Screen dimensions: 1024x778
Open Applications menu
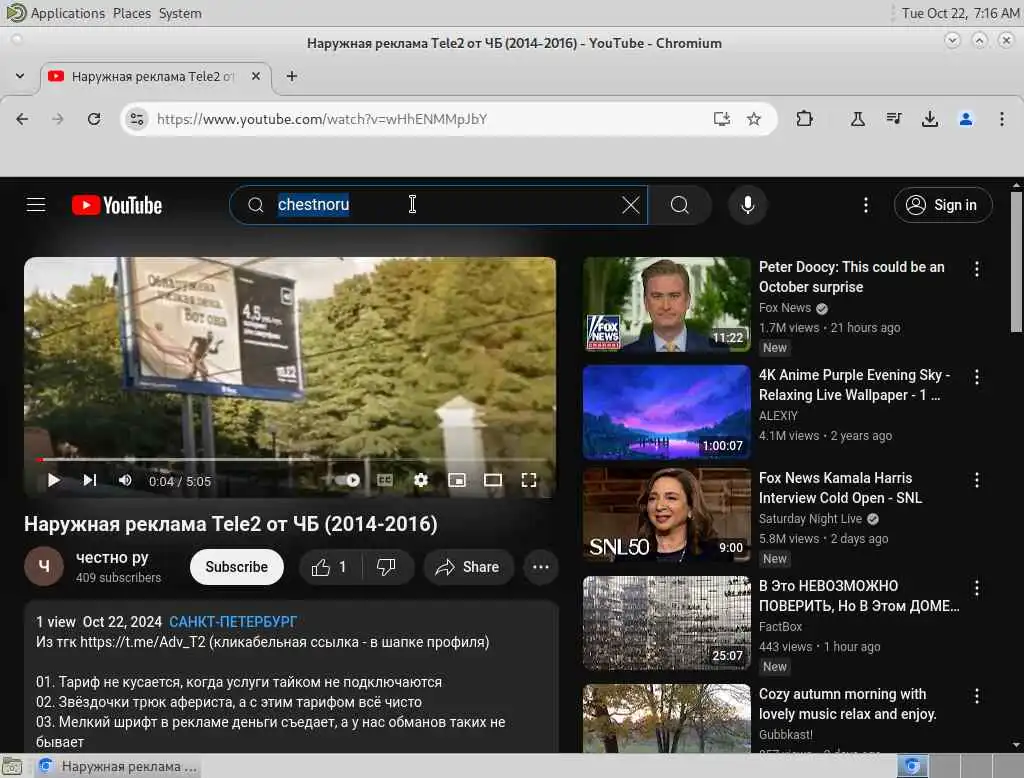[x=67, y=13]
